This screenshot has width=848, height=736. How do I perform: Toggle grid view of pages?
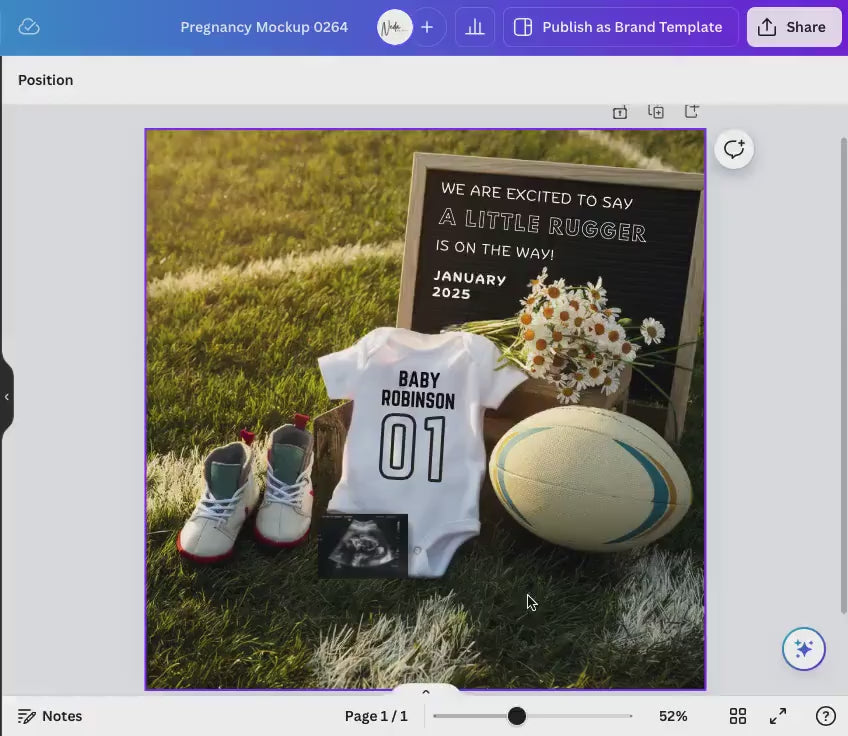[738, 716]
